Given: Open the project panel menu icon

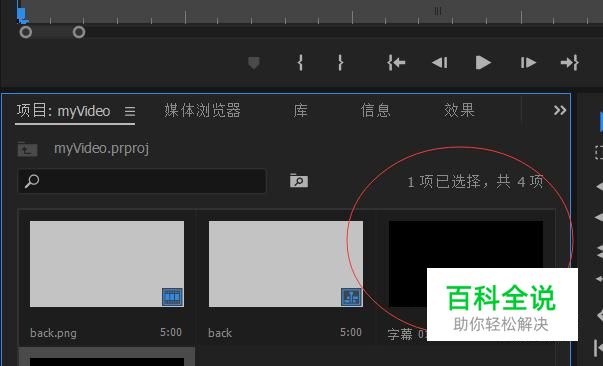Looking at the screenshot, I should [130, 111].
